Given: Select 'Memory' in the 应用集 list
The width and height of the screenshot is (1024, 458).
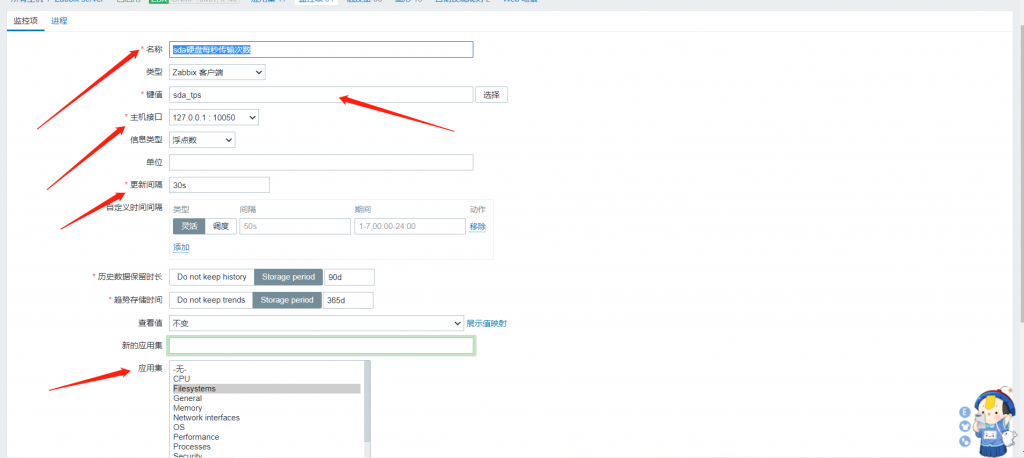Looking at the screenshot, I should click(x=187, y=408).
